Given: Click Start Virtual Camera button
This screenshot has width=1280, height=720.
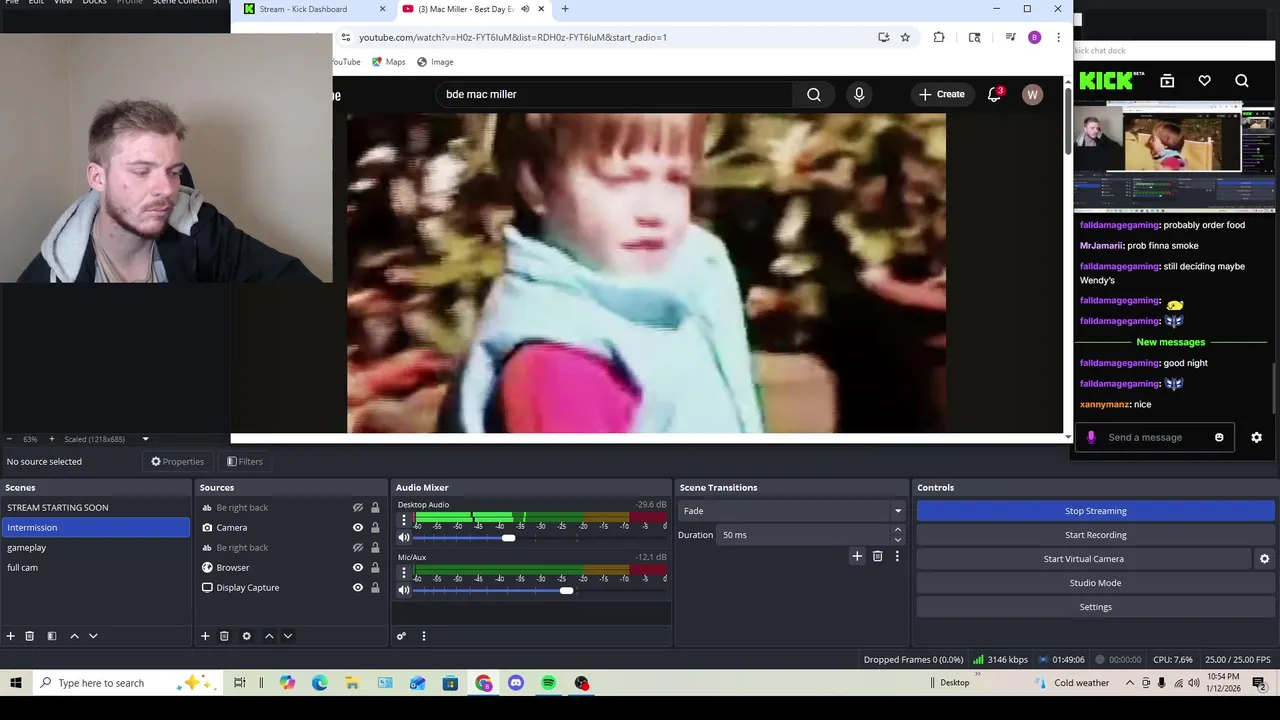Looking at the screenshot, I should click(1084, 559).
